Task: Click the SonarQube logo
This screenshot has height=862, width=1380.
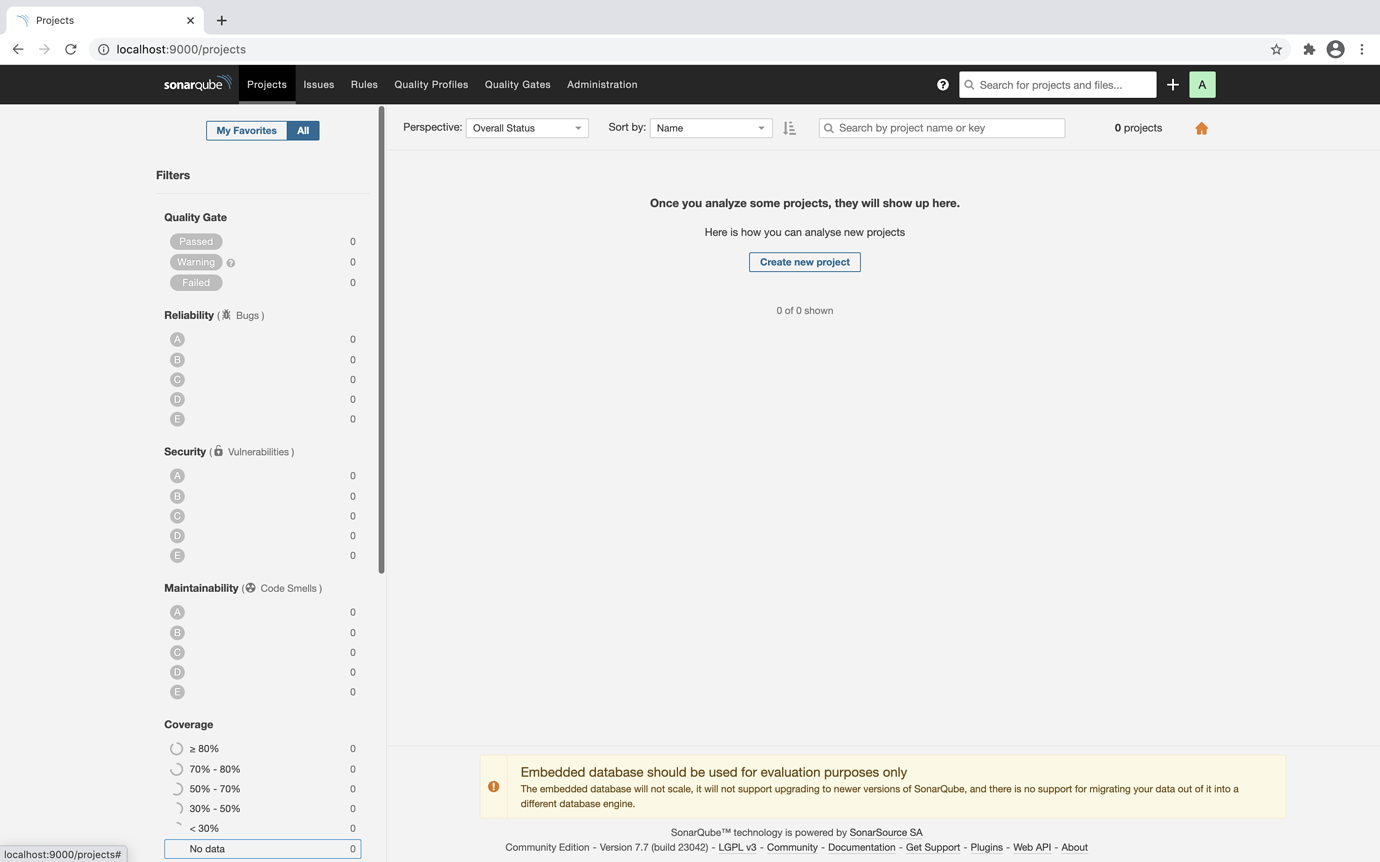Action: click(197, 84)
